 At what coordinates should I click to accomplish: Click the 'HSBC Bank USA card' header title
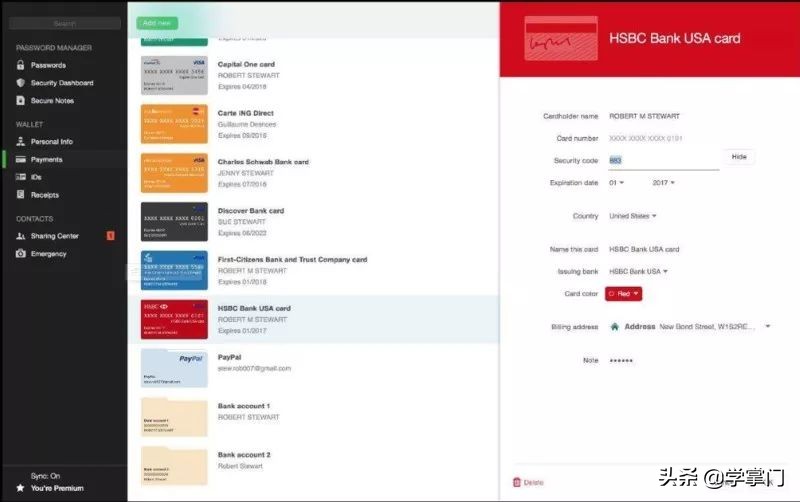click(x=674, y=38)
